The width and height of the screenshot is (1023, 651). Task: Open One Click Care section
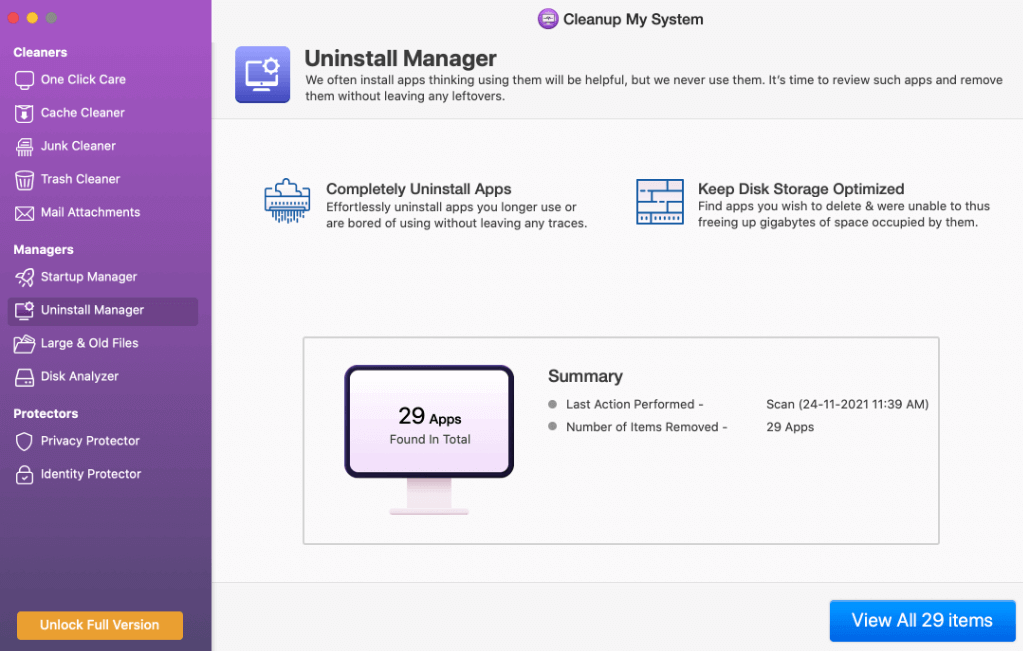tap(103, 80)
